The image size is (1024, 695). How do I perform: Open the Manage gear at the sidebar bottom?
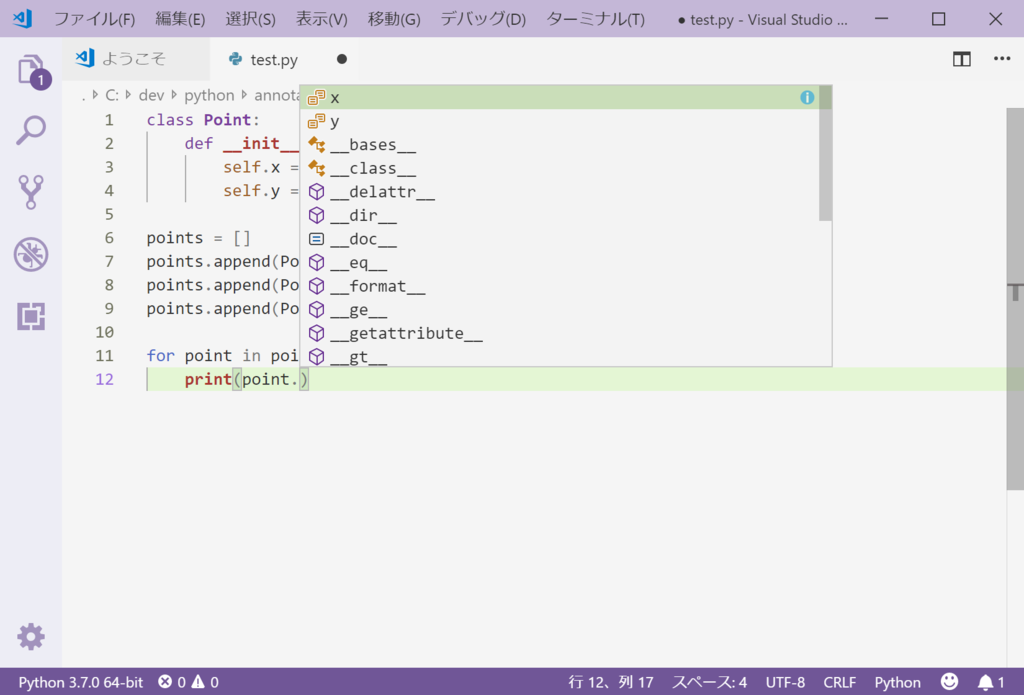click(31, 636)
